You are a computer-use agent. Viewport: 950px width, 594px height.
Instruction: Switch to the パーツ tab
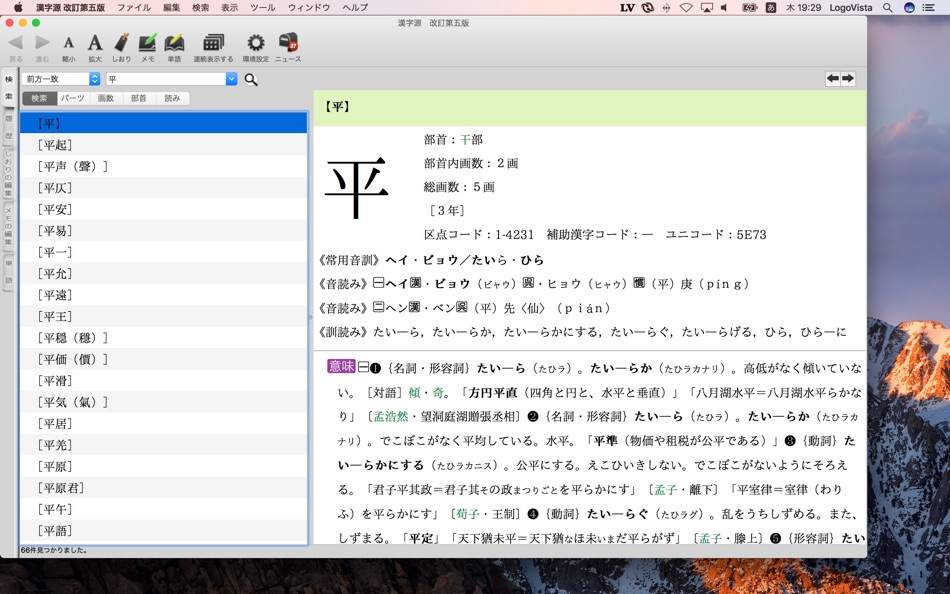click(73, 98)
